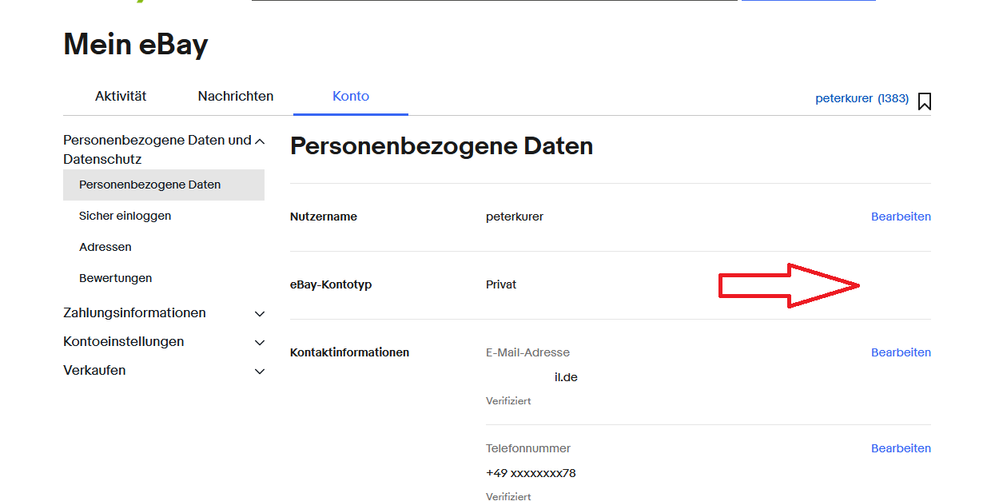This screenshot has height=501, width=999.
Task: Open Bewertungen in the sidebar
Action: [x=115, y=278]
